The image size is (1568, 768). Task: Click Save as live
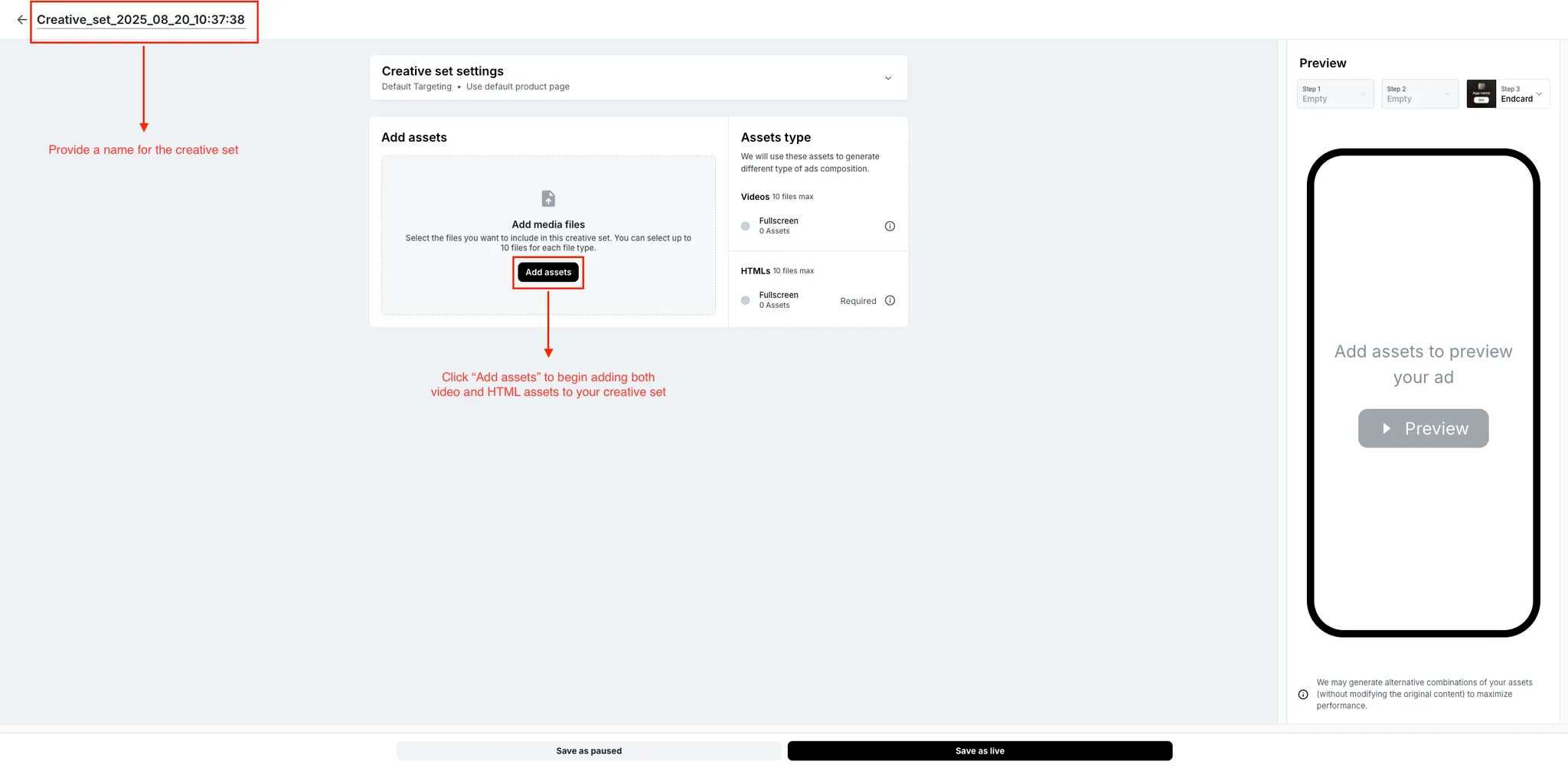(x=980, y=751)
